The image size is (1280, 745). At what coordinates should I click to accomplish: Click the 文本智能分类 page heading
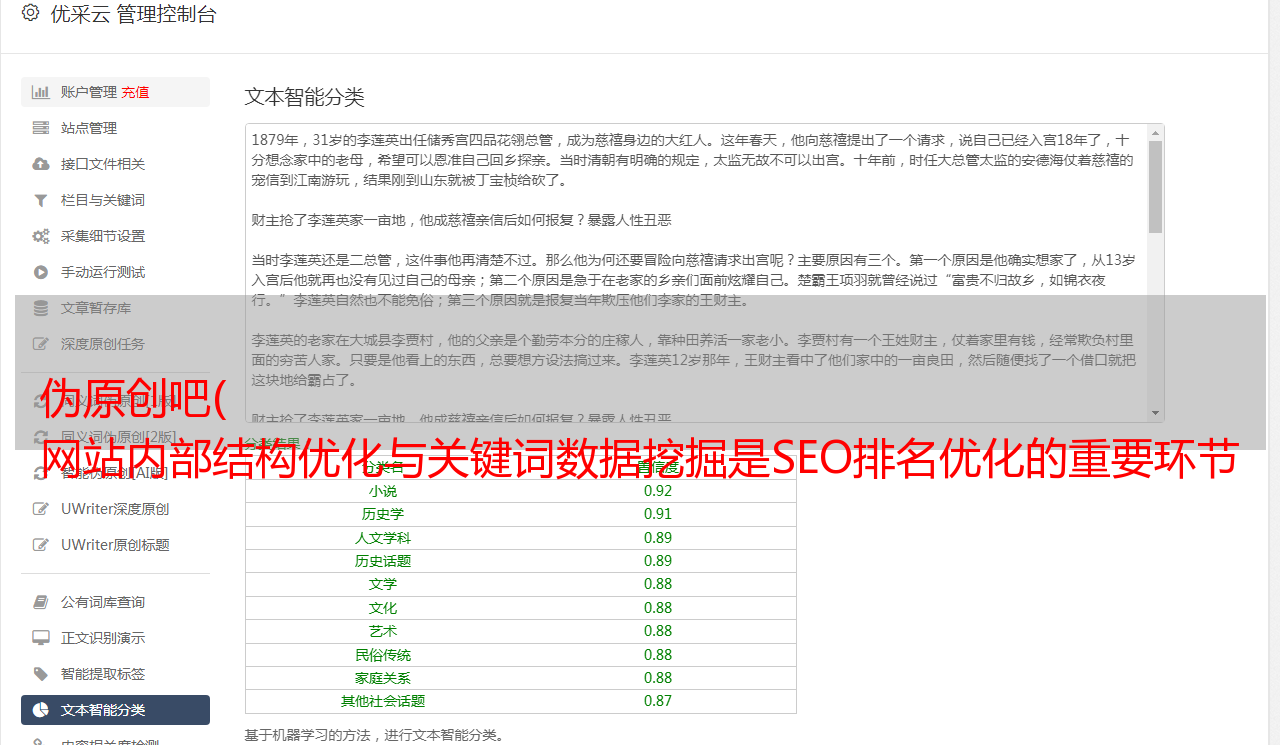[304, 97]
